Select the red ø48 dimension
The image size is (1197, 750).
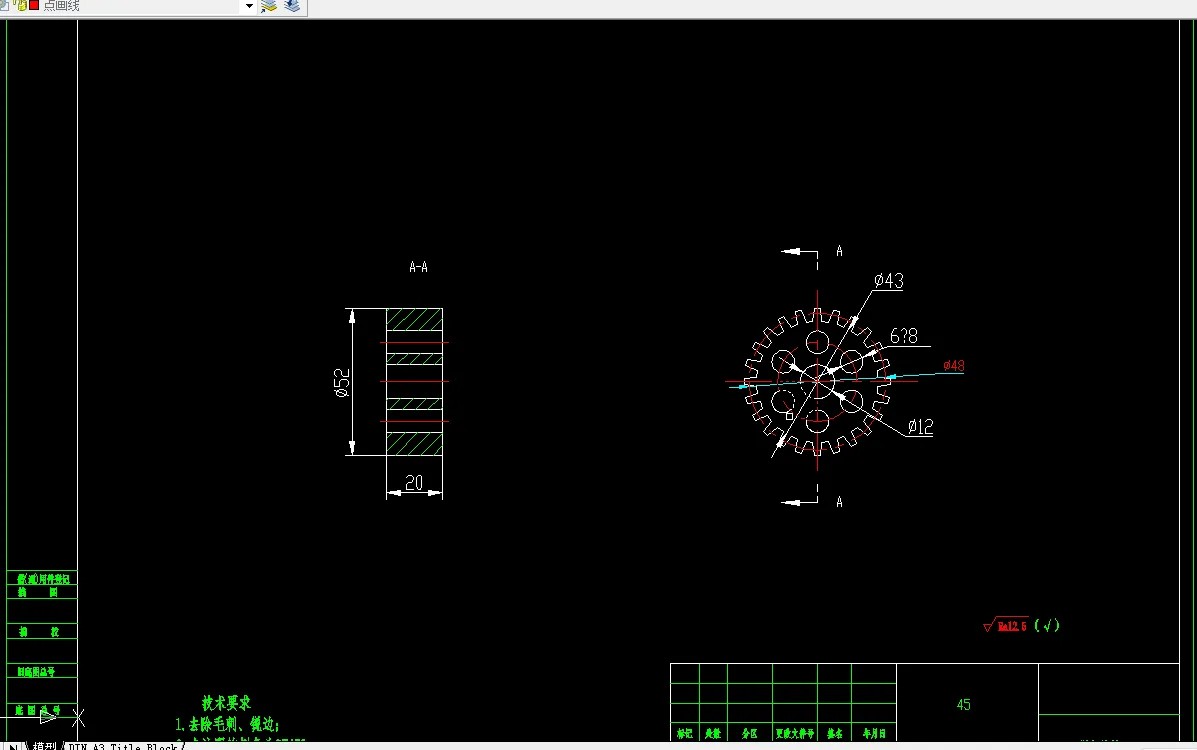tap(953, 365)
